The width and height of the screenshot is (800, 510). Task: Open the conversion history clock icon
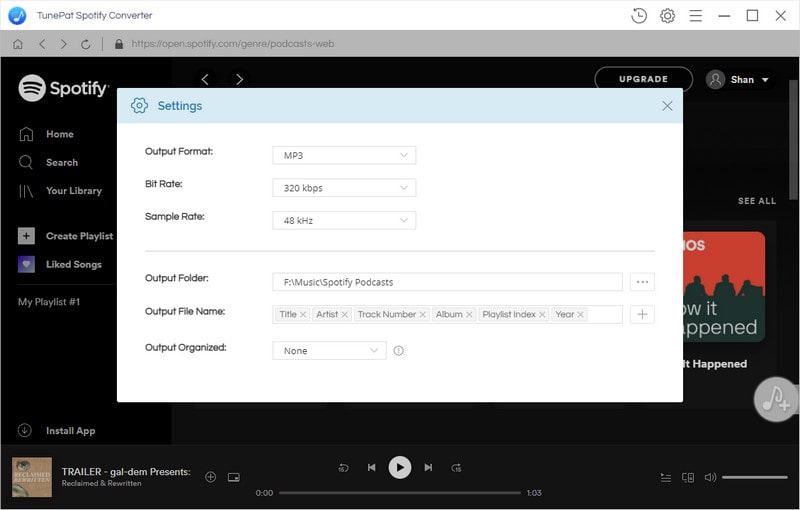pyautogui.click(x=639, y=15)
